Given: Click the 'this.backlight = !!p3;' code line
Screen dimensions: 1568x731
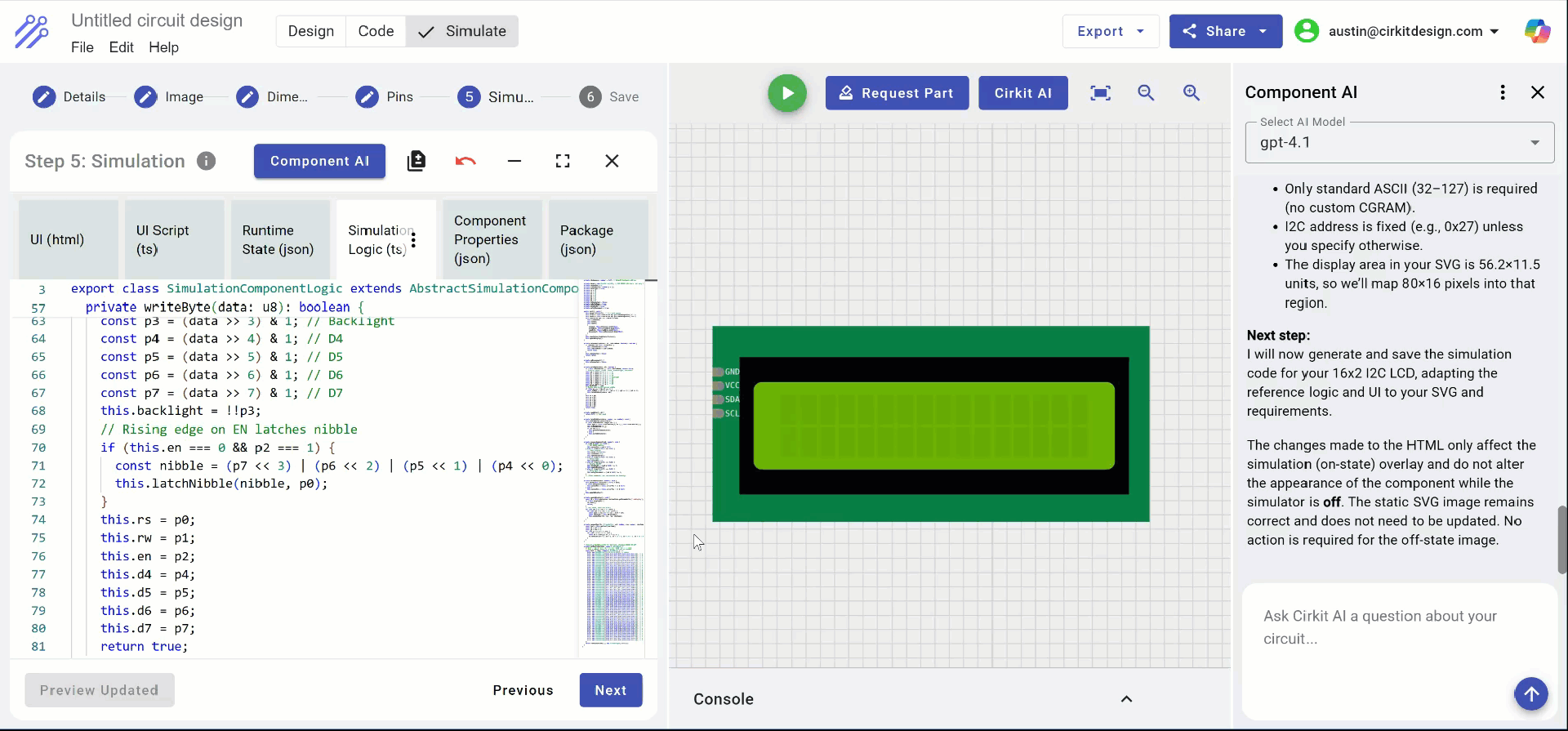Looking at the screenshot, I should tap(180, 411).
